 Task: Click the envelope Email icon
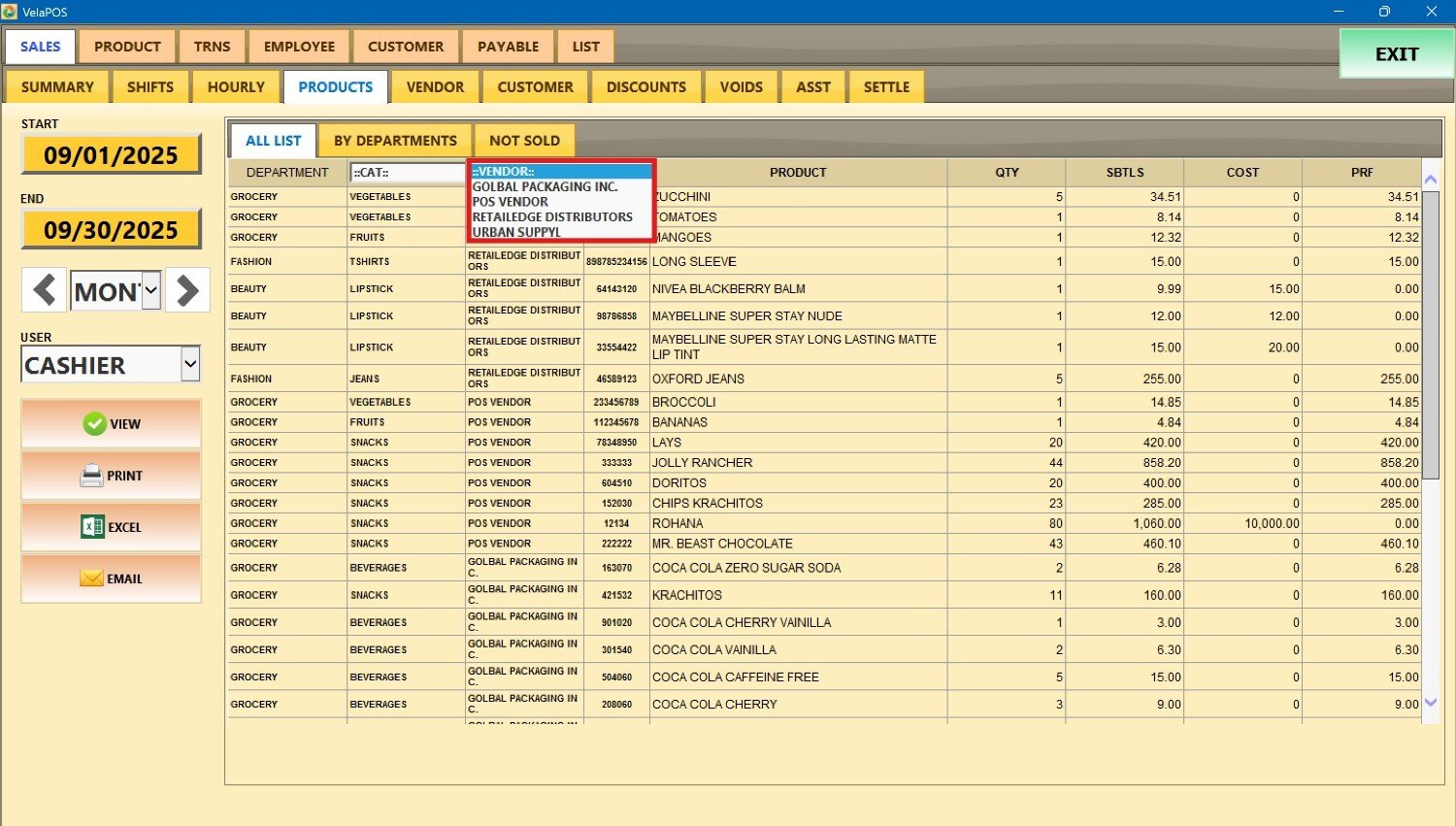click(x=91, y=578)
